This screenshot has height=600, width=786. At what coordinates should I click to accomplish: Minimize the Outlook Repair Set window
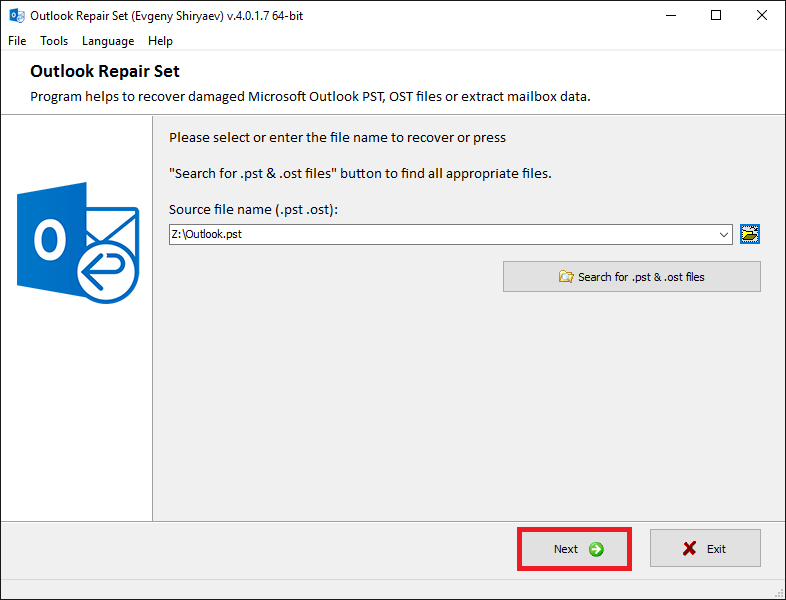671,16
